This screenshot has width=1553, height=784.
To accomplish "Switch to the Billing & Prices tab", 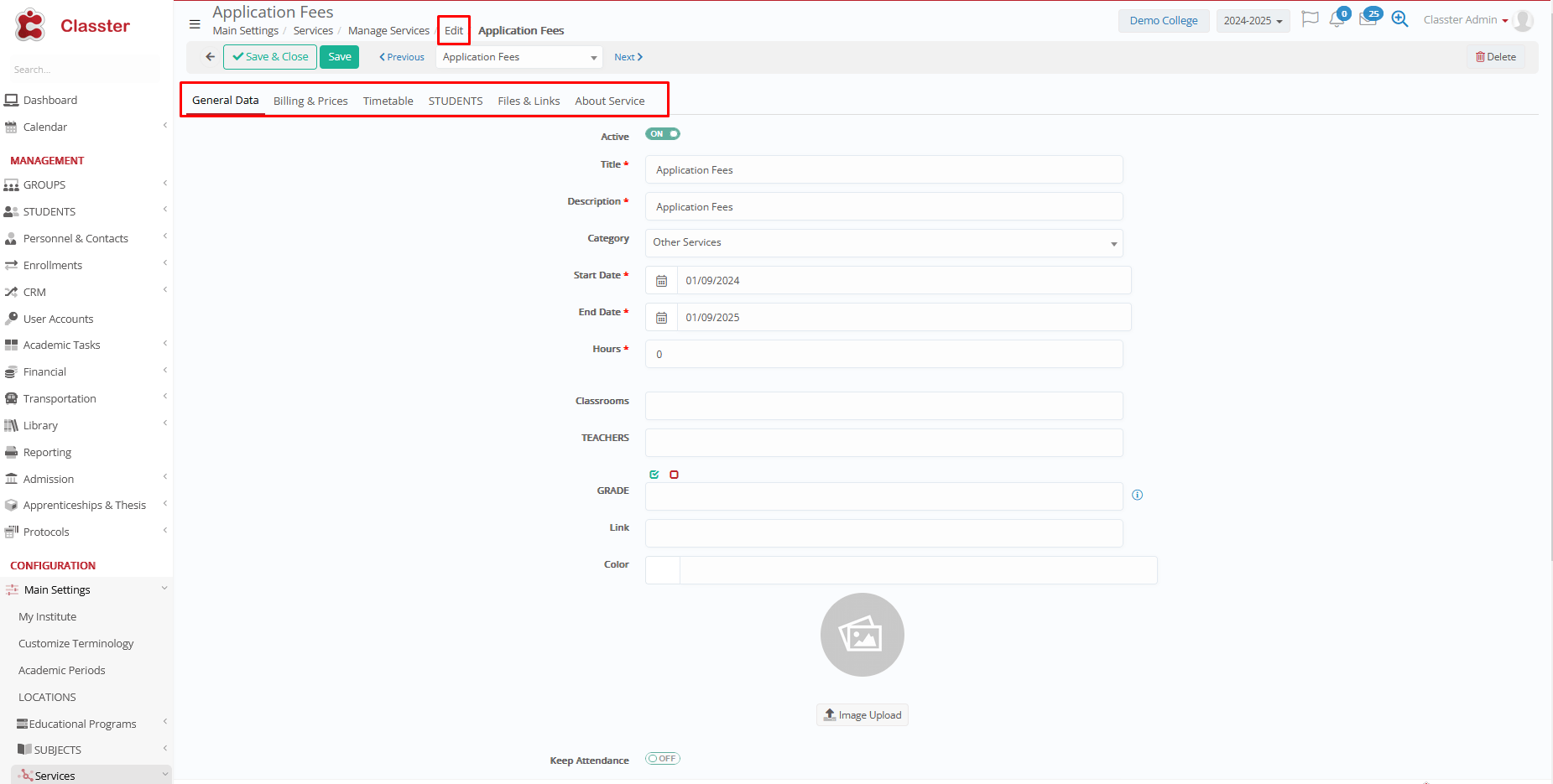I will (x=310, y=101).
